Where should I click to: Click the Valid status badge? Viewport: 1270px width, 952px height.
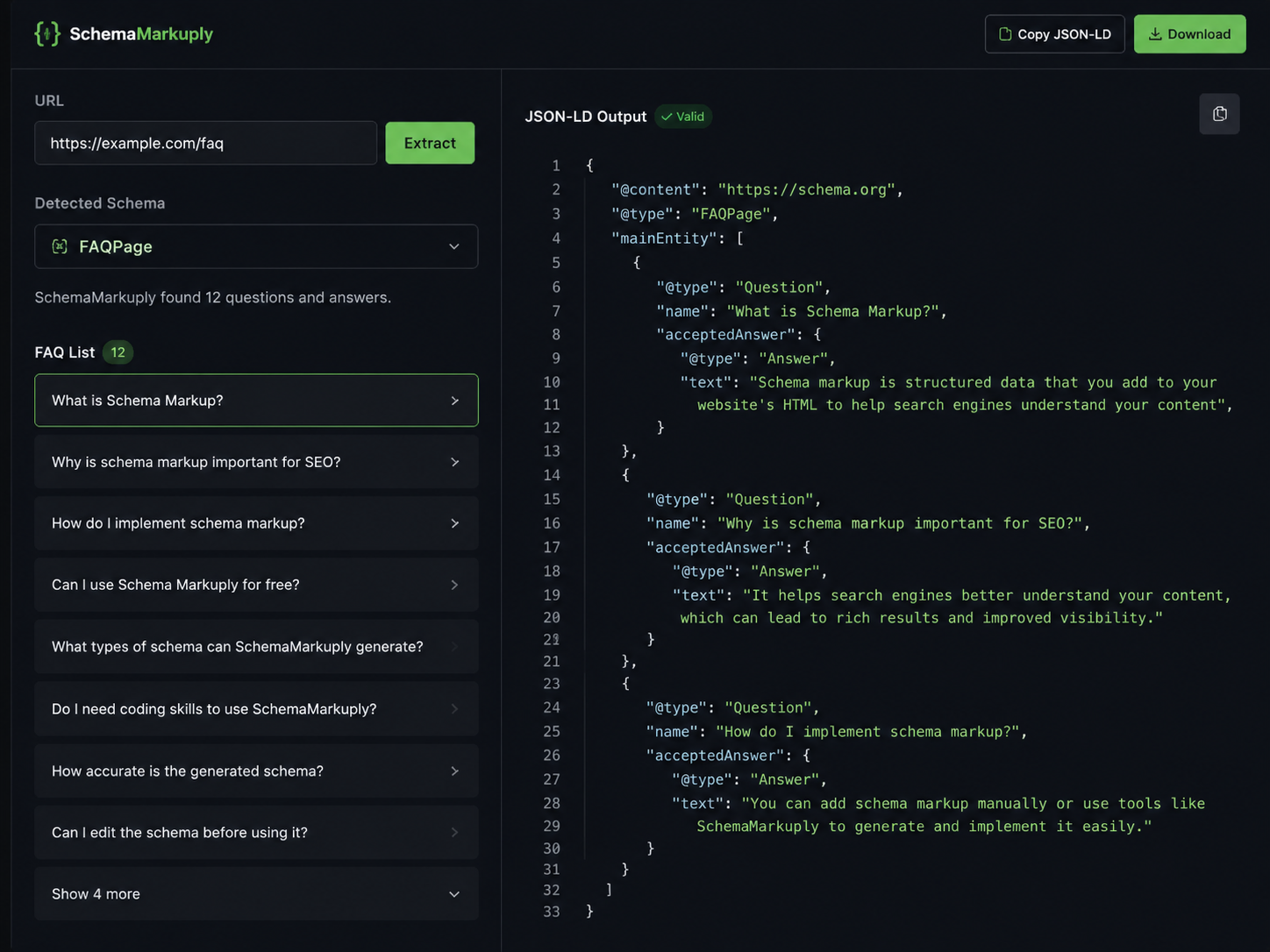(x=683, y=117)
